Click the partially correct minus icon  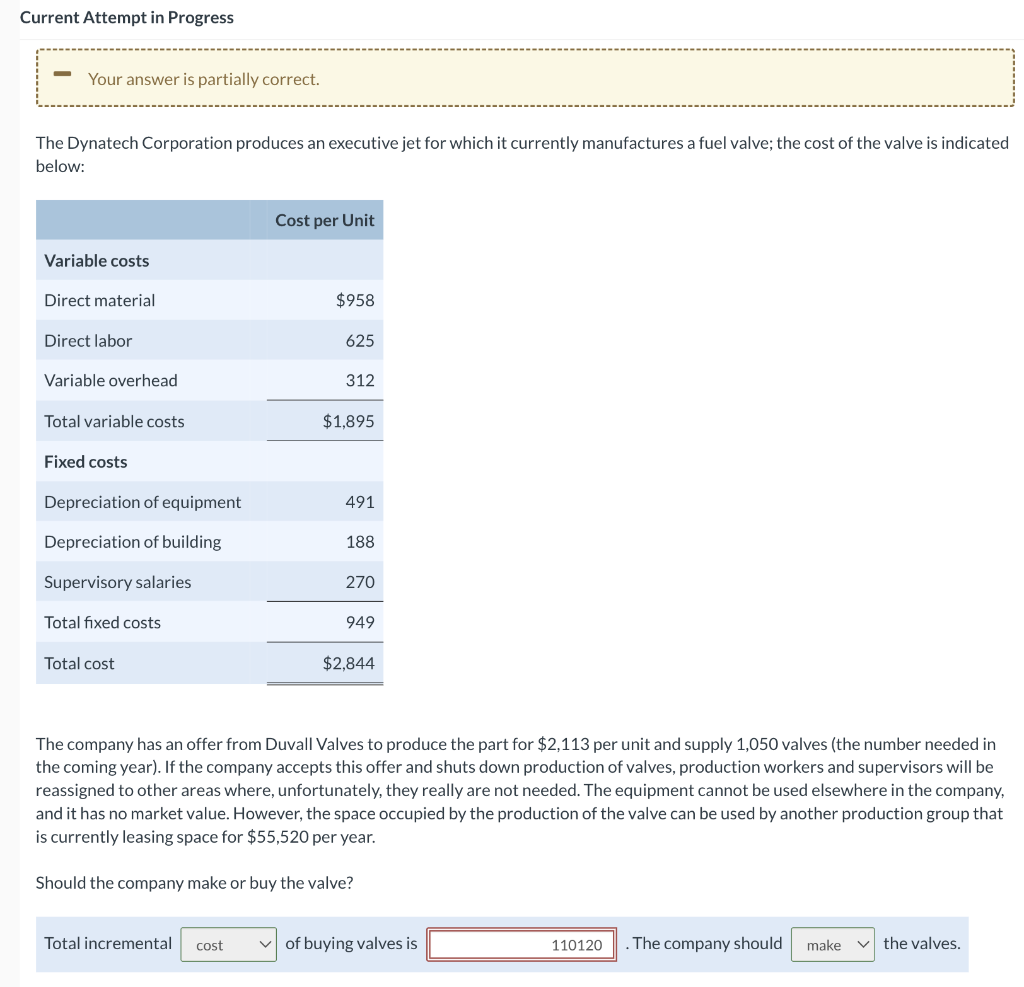tap(62, 74)
